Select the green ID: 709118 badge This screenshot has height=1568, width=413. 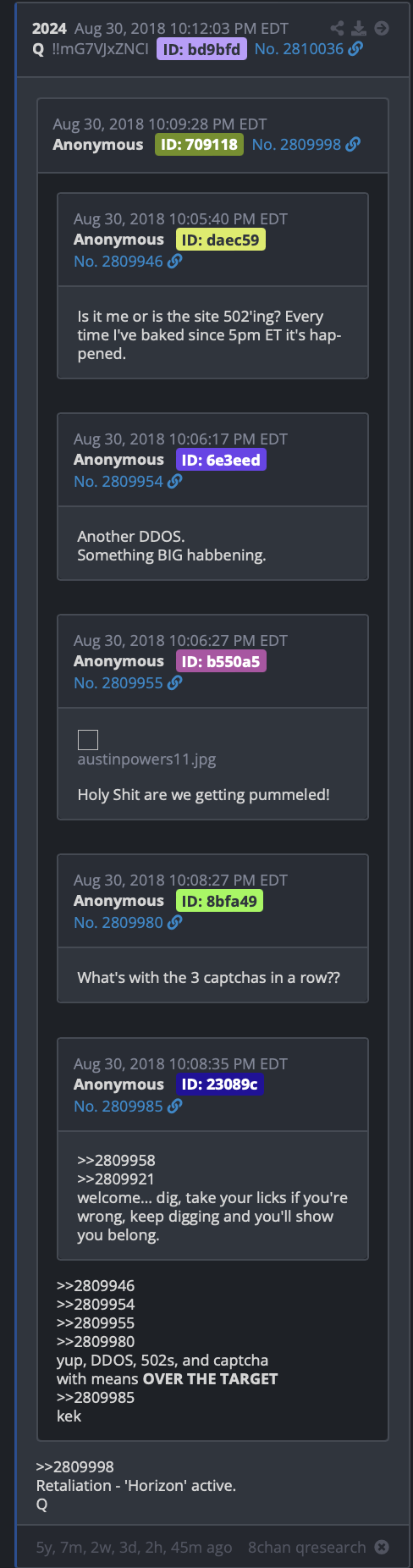[200, 145]
